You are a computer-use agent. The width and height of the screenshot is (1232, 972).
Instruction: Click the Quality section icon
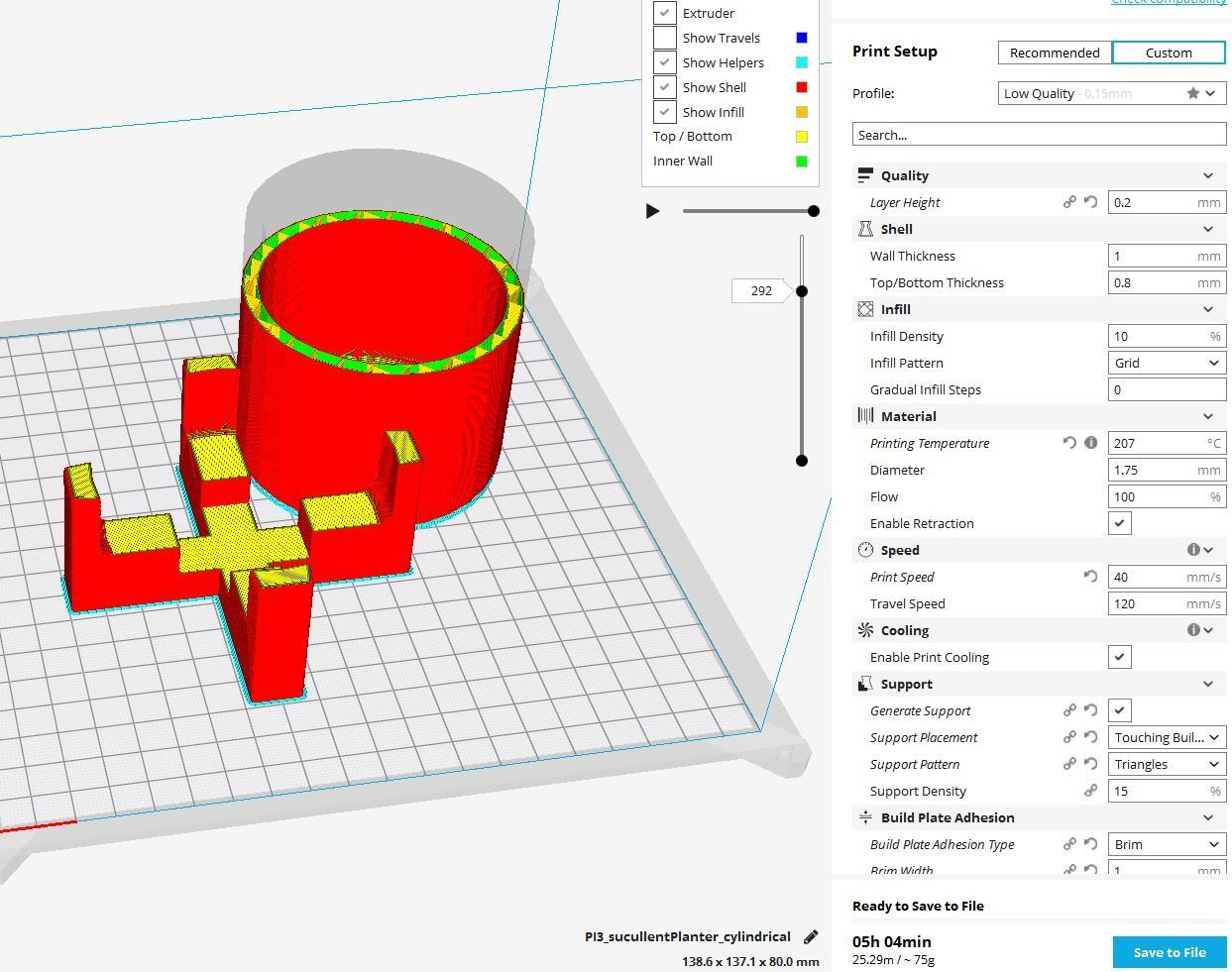(x=865, y=174)
